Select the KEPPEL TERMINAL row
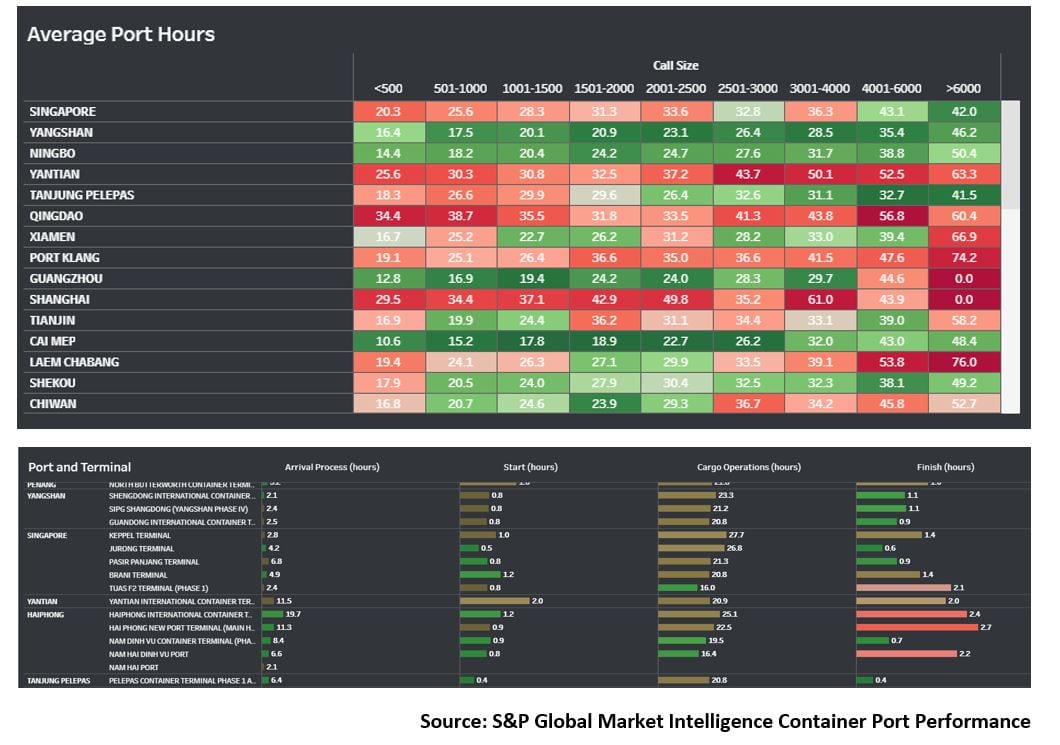This screenshot has height=745, width=1060. point(141,536)
